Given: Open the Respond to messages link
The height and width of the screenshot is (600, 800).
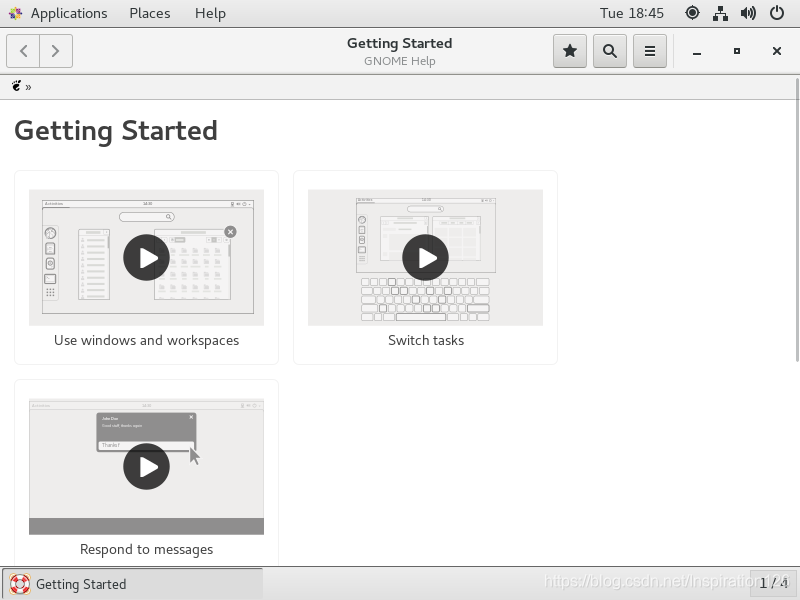Looking at the screenshot, I should coord(146,549).
